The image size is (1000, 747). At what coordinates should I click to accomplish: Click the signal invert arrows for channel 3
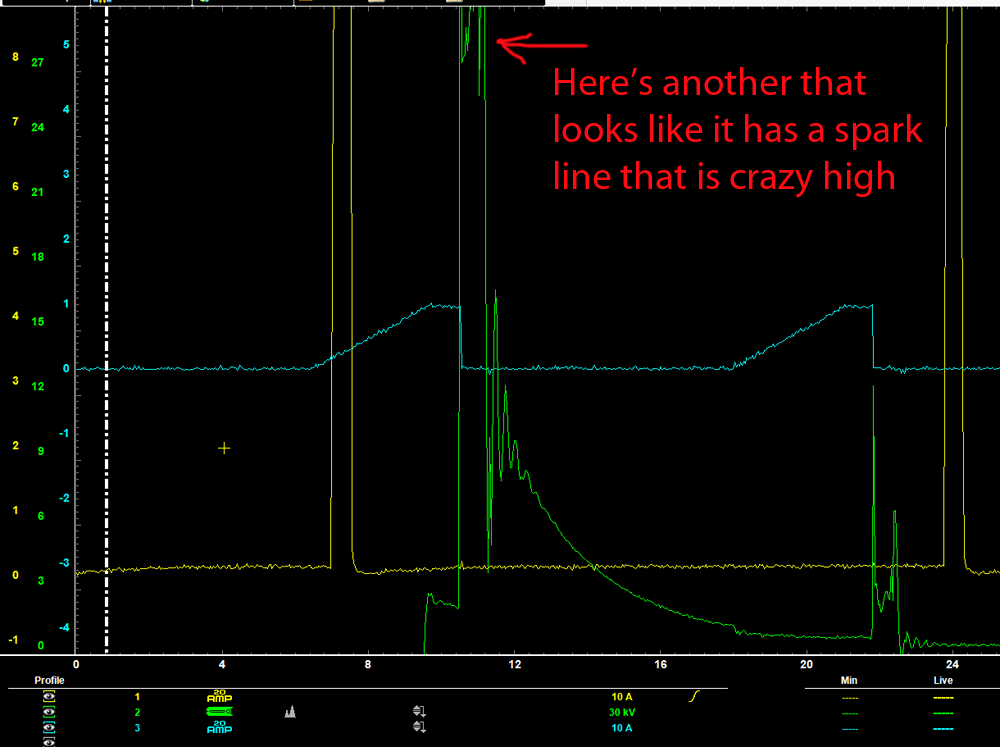pos(418,727)
